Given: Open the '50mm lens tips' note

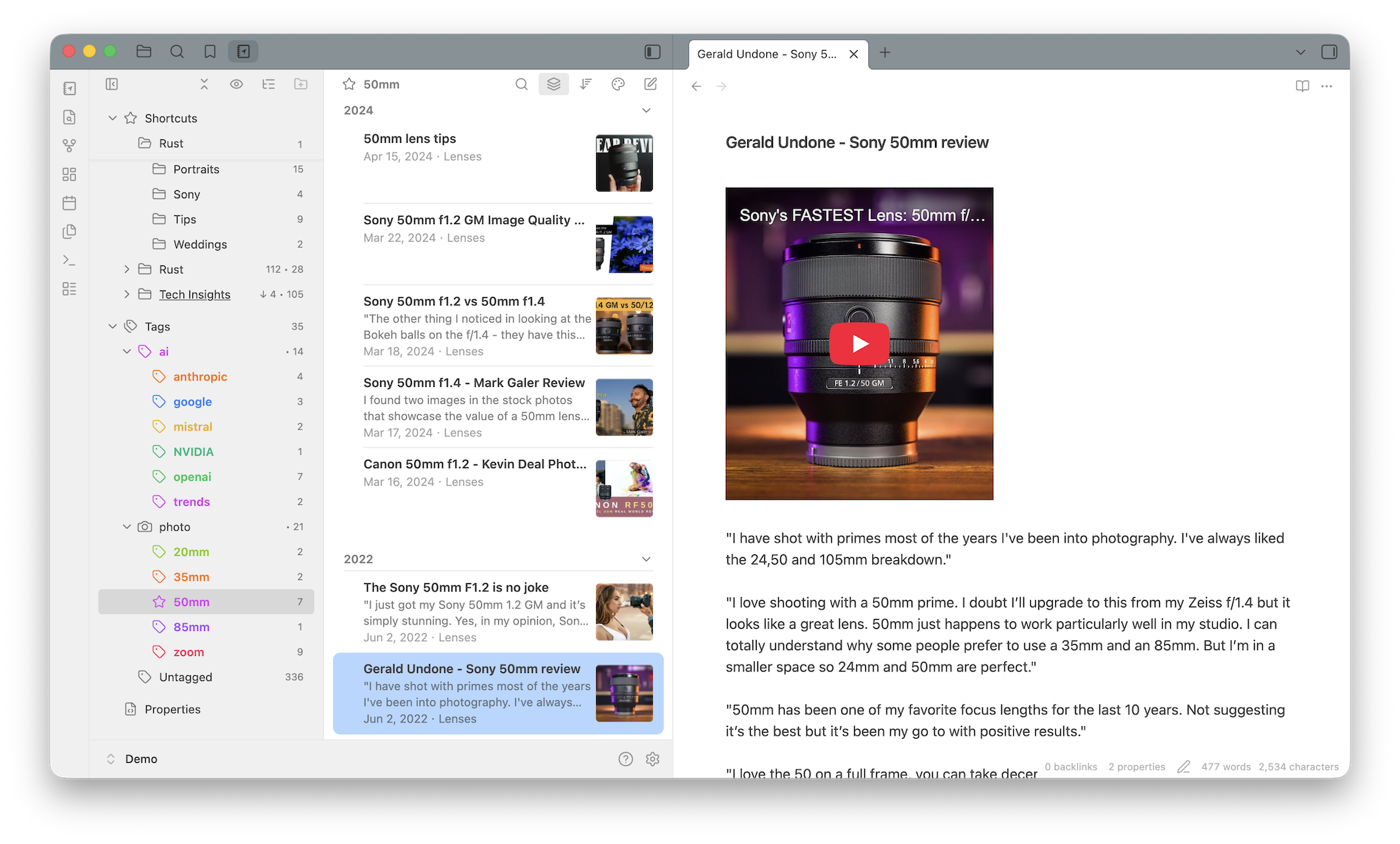Looking at the screenshot, I should [498, 163].
